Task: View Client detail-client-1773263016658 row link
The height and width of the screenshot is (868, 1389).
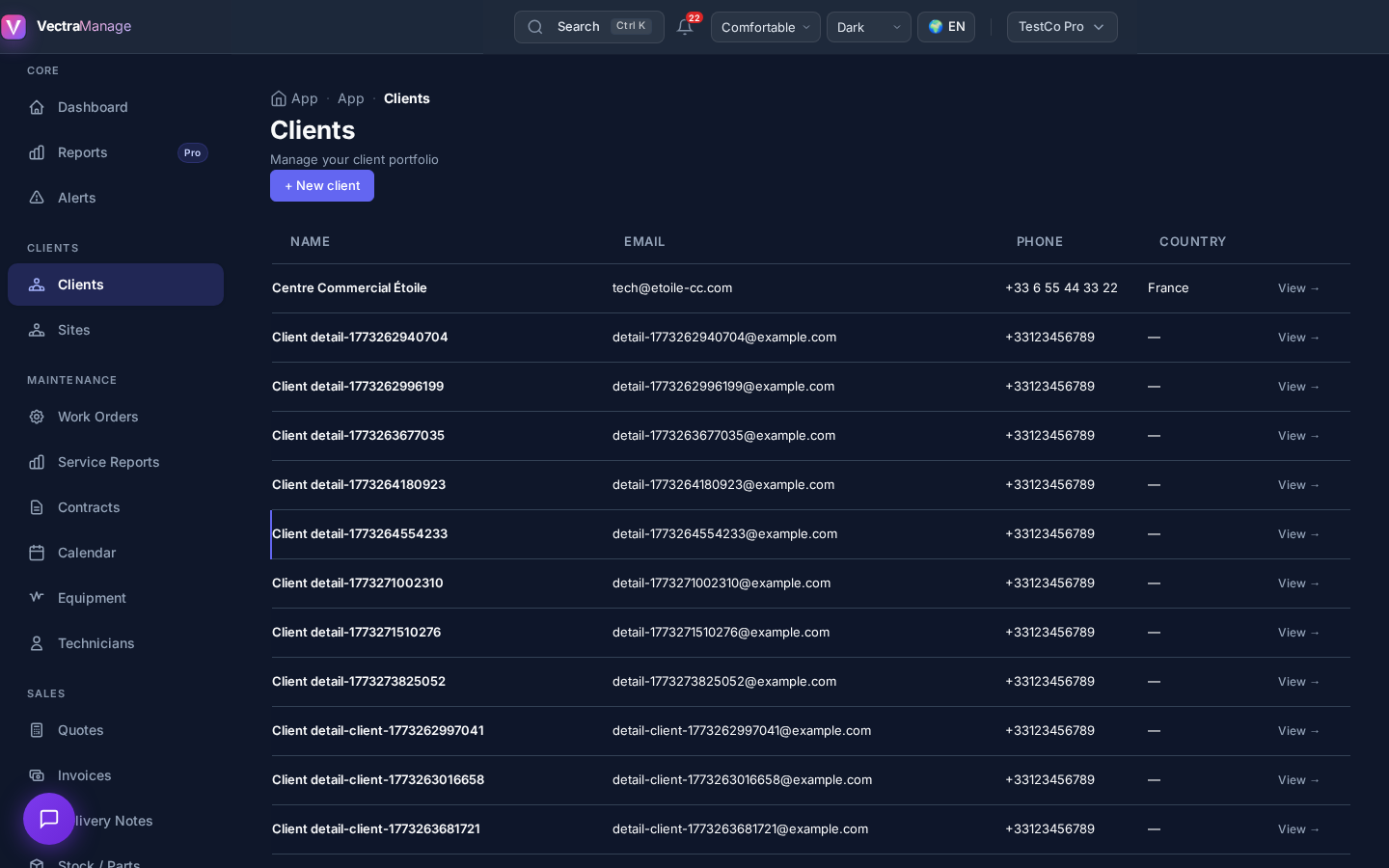Action: 1298,780
